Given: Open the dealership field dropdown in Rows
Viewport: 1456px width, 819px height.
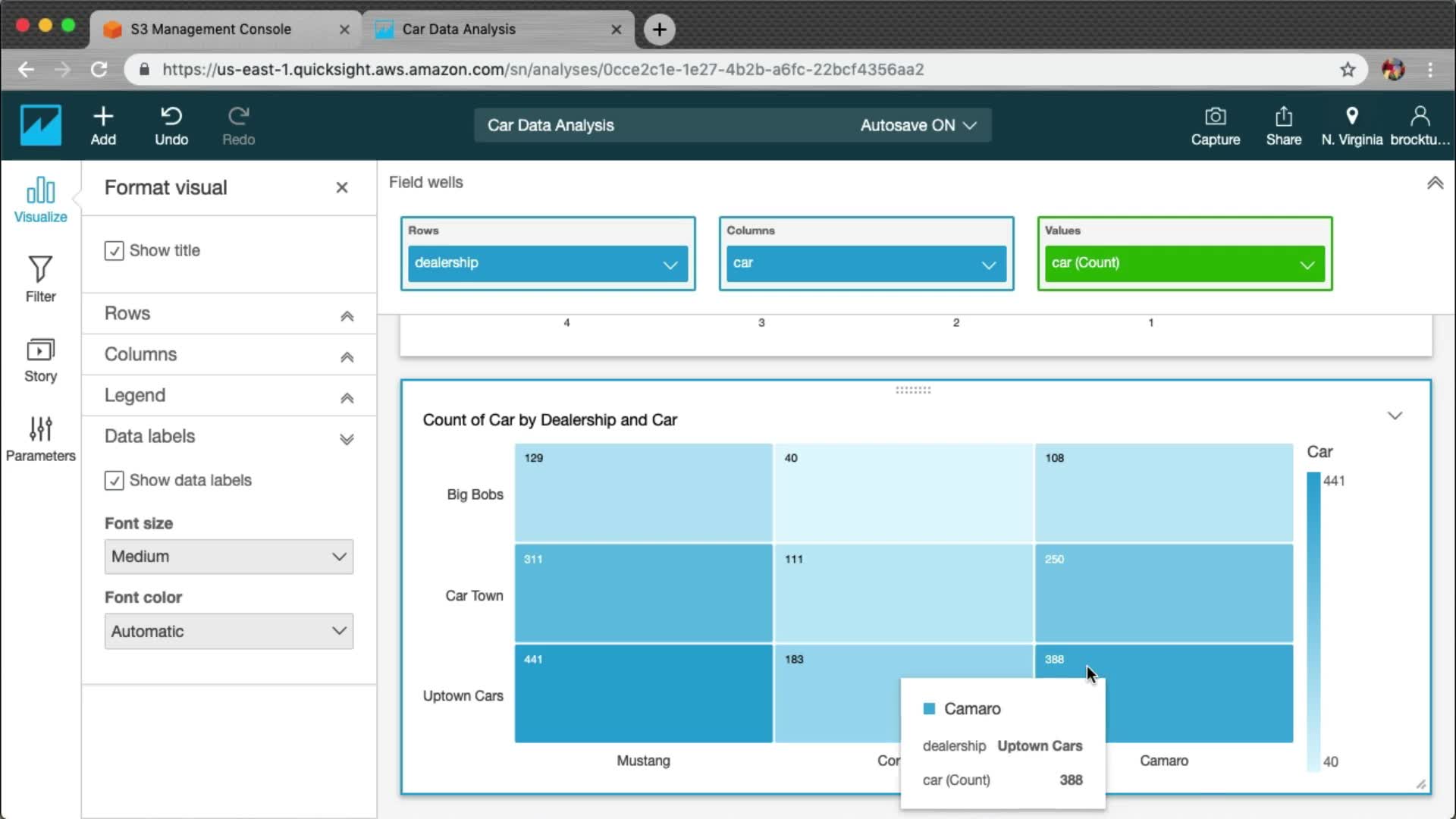Looking at the screenshot, I should [x=670, y=265].
